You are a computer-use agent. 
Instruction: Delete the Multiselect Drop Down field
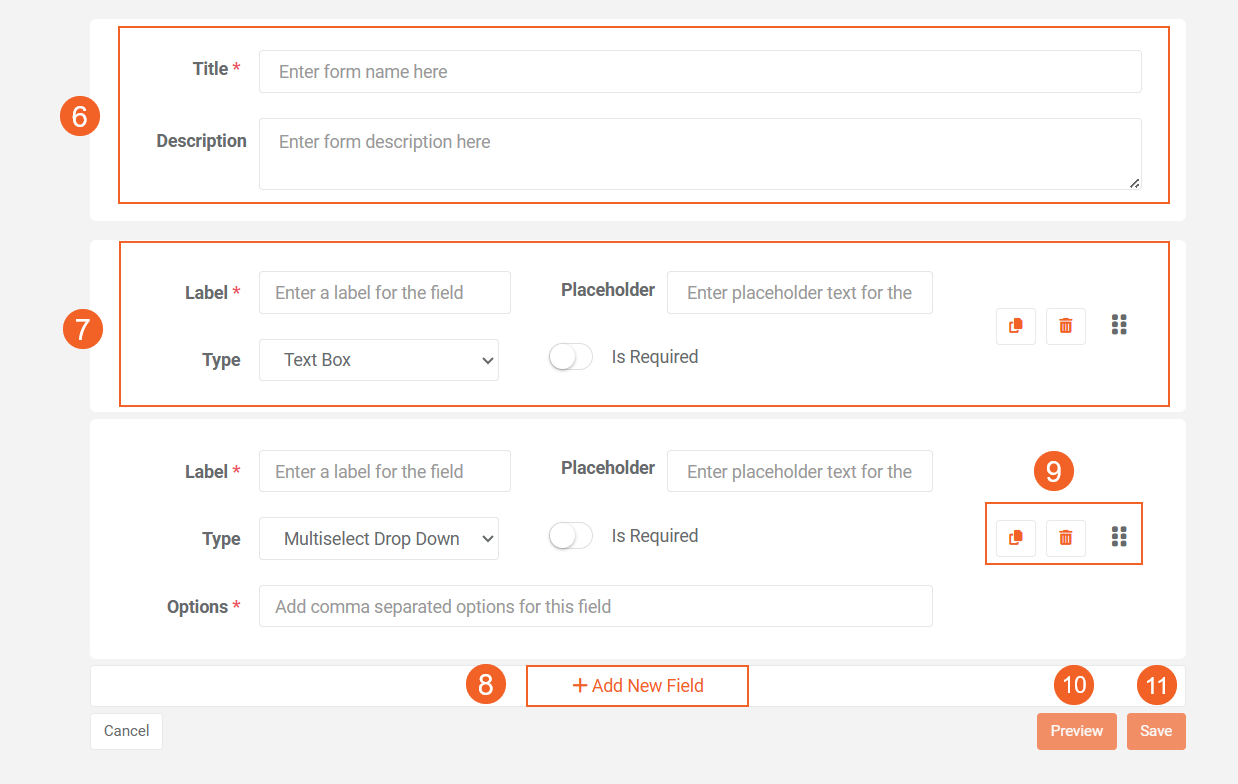(1065, 538)
